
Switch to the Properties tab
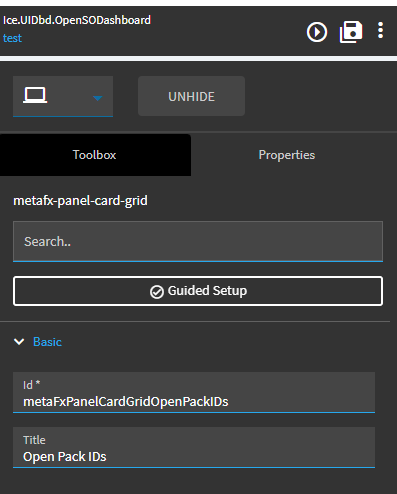pyautogui.click(x=287, y=155)
